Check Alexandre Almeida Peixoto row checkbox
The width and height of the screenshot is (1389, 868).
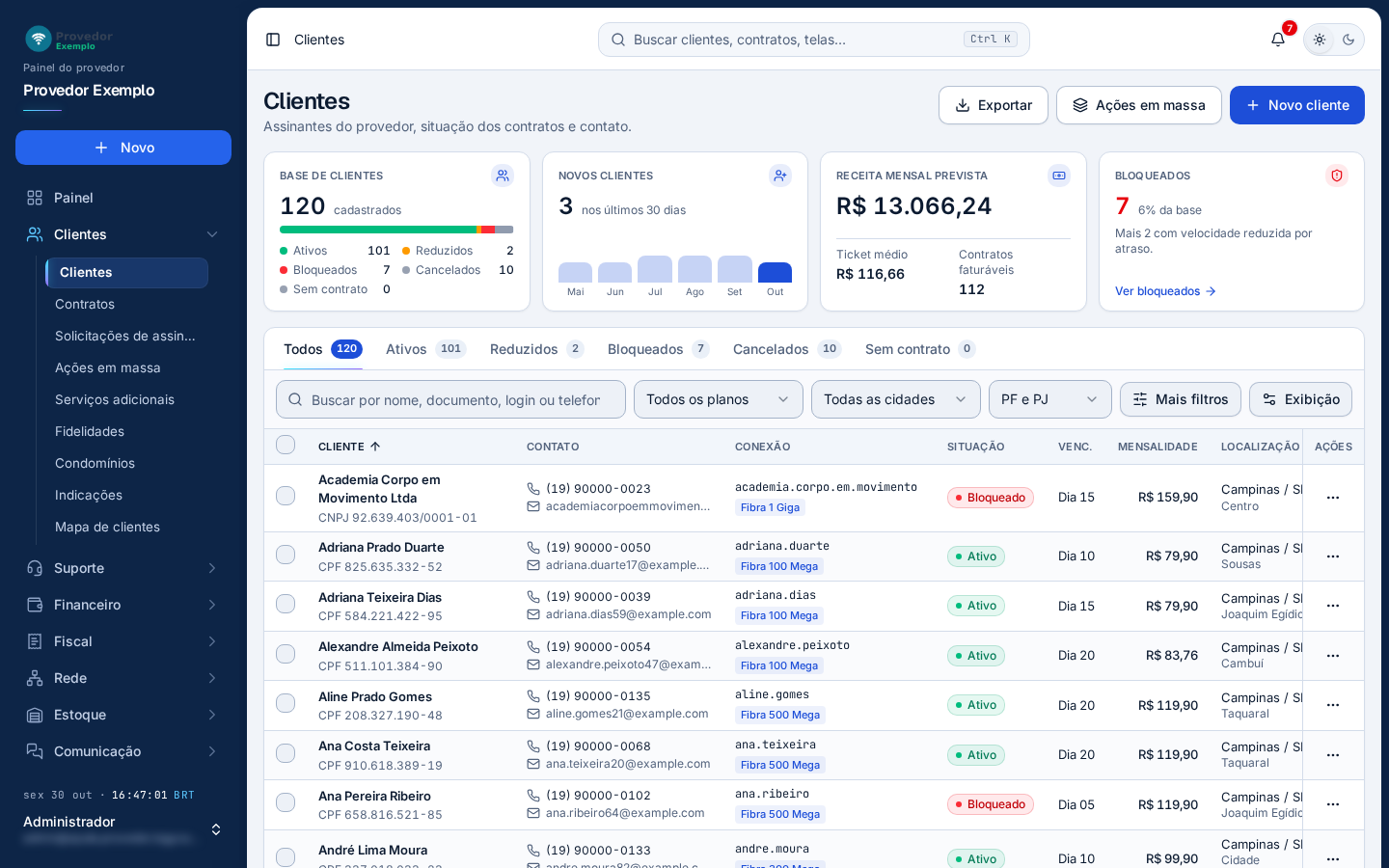(286, 654)
